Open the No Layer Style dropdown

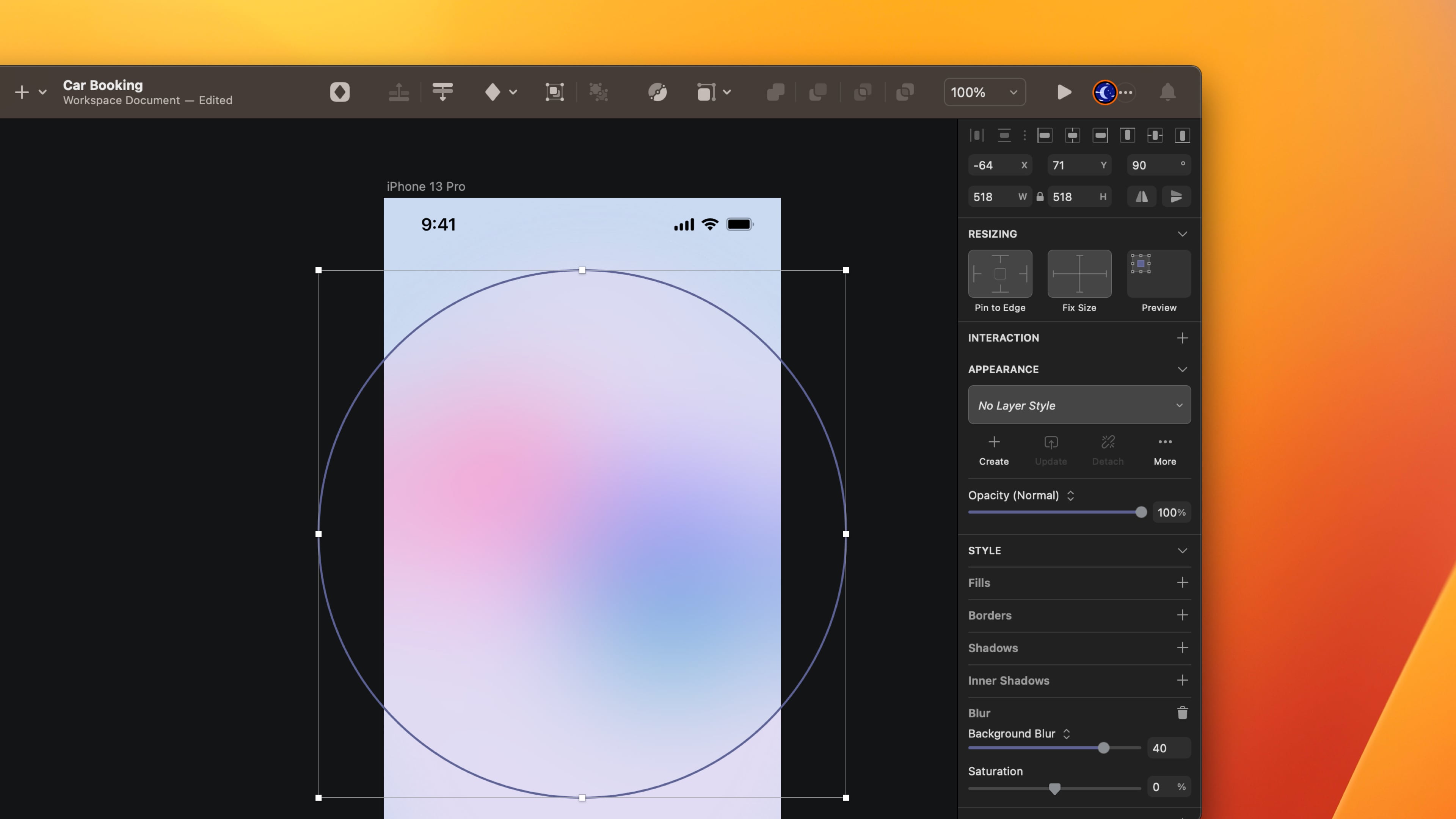pos(1079,405)
